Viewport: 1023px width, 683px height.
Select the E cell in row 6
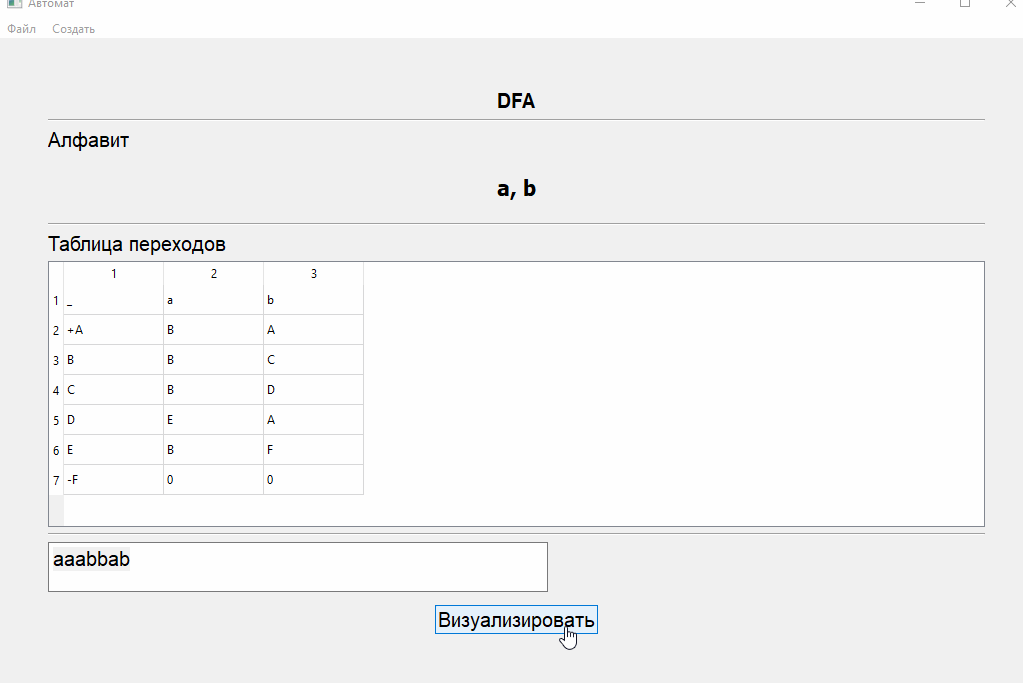[x=112, y=449]
